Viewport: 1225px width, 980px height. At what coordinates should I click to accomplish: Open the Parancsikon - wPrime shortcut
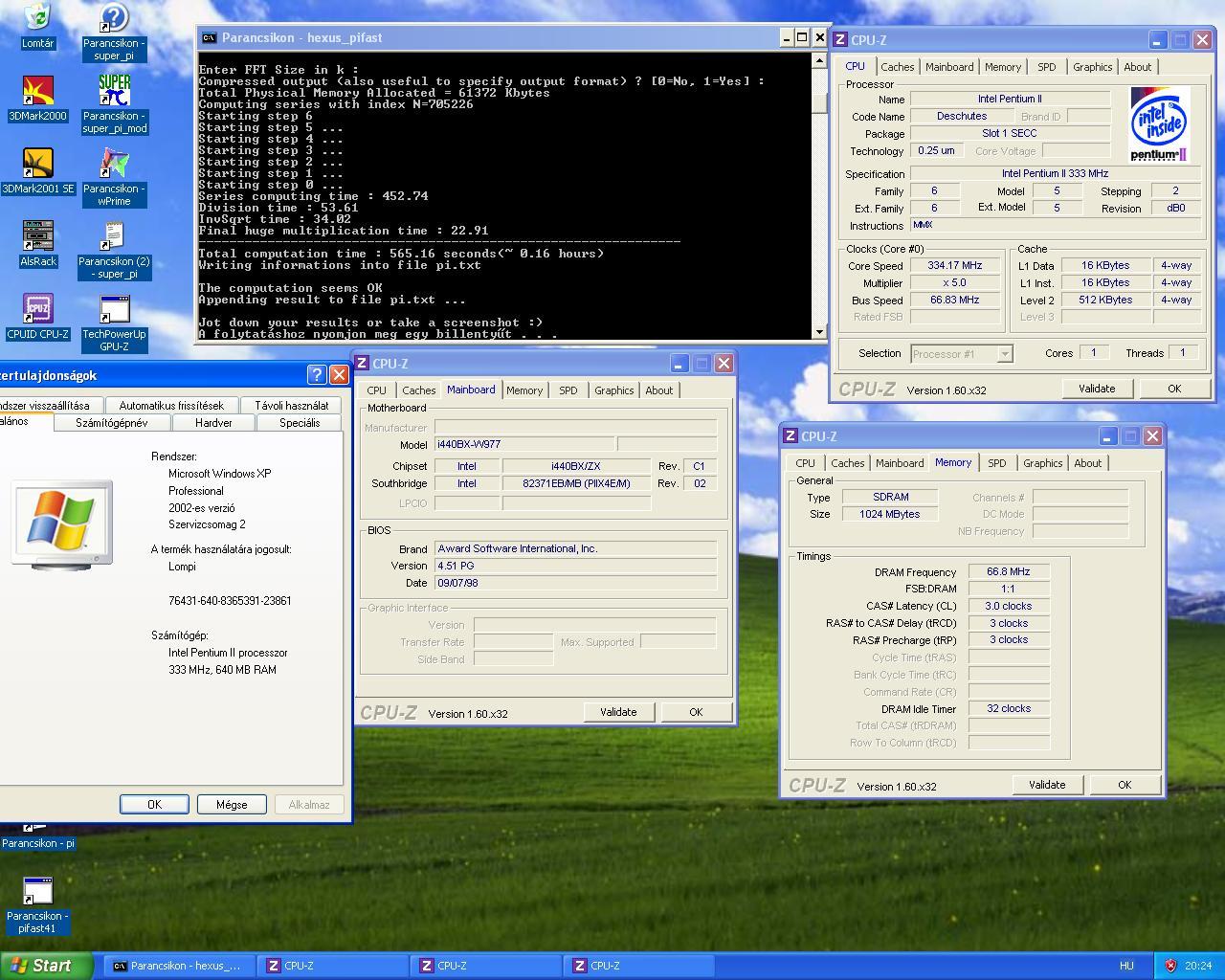(114, 177)
